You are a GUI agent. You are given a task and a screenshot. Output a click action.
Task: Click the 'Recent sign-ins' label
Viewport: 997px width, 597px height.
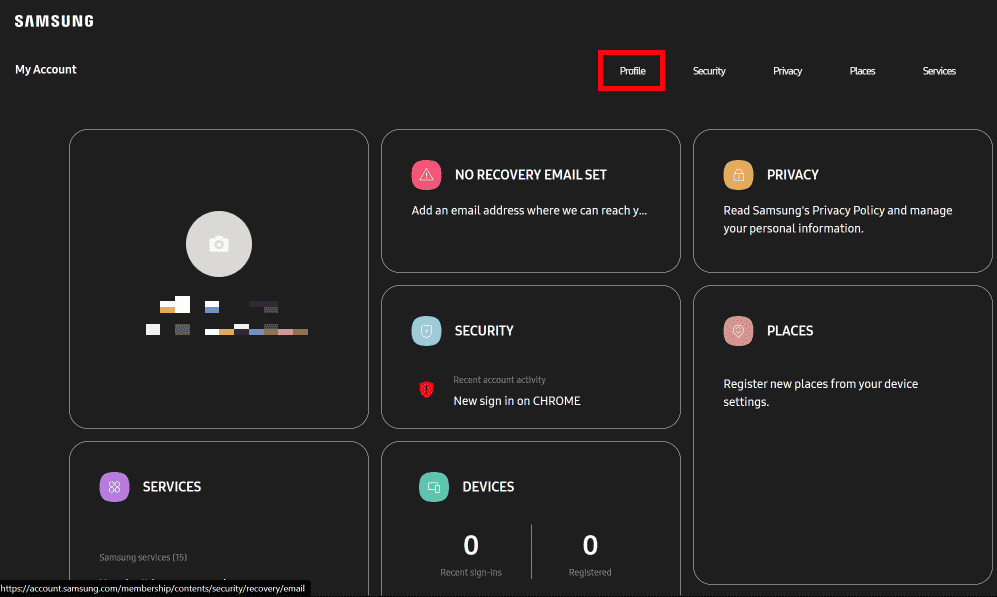click(471, 573)
